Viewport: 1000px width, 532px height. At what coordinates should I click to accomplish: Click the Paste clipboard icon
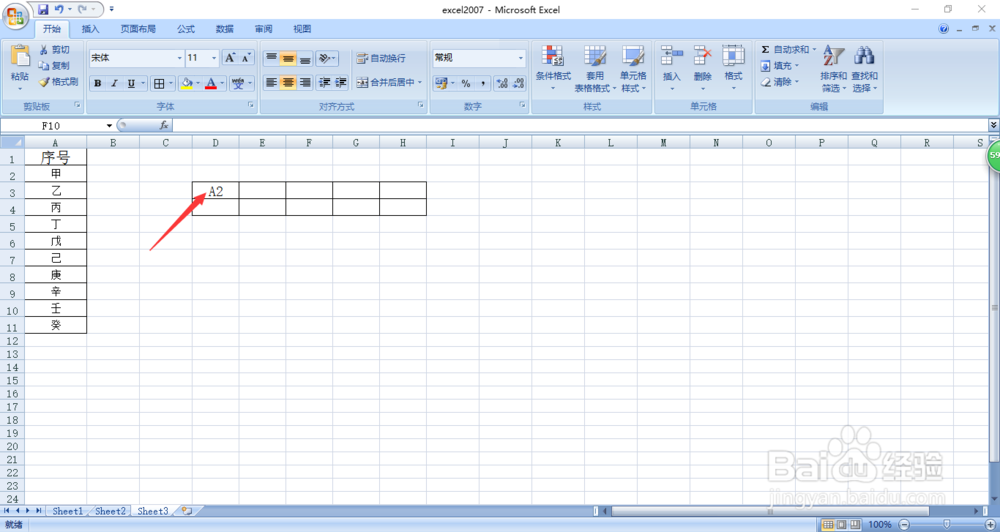click(x=20, y=57)
